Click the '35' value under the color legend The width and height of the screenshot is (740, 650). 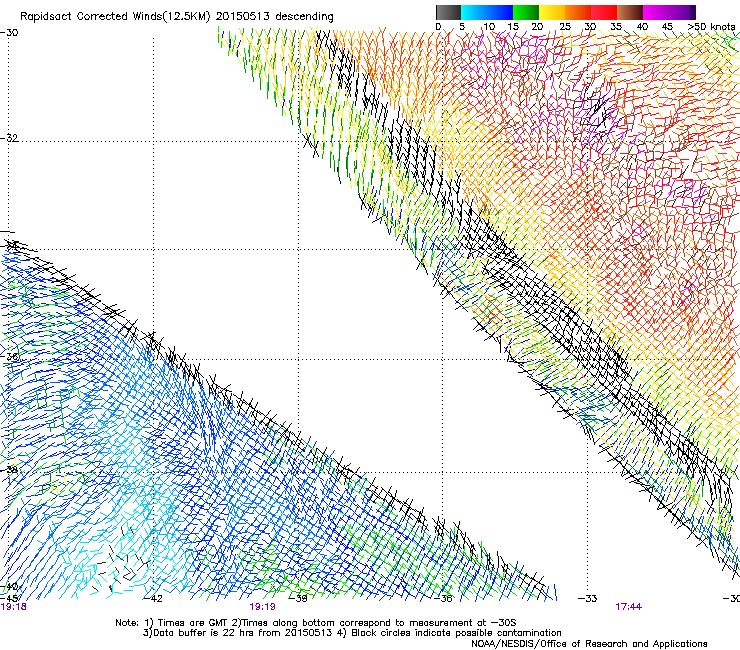(616, 27)
